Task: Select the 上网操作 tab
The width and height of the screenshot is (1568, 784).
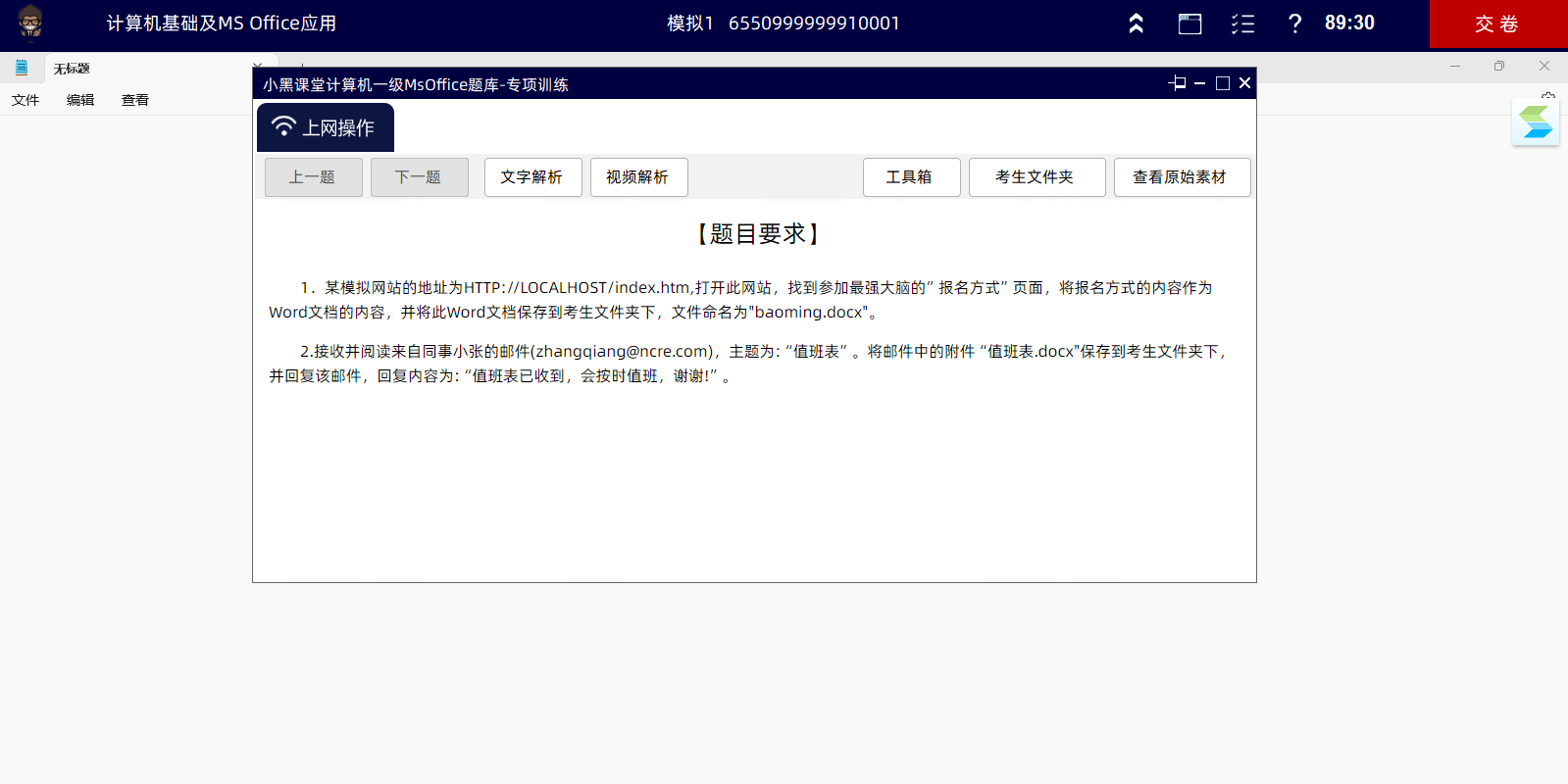Action: tap(326, 127)
